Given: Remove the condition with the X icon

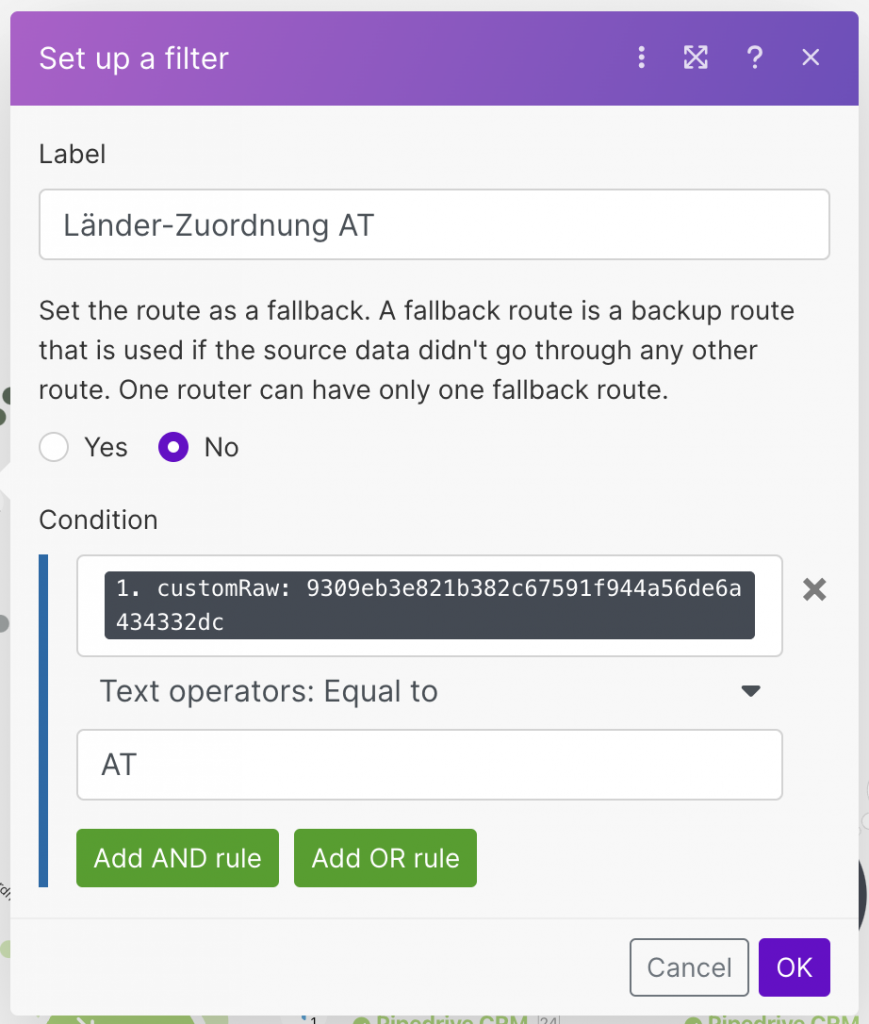Looking at the screenshot, I should 815,590.
